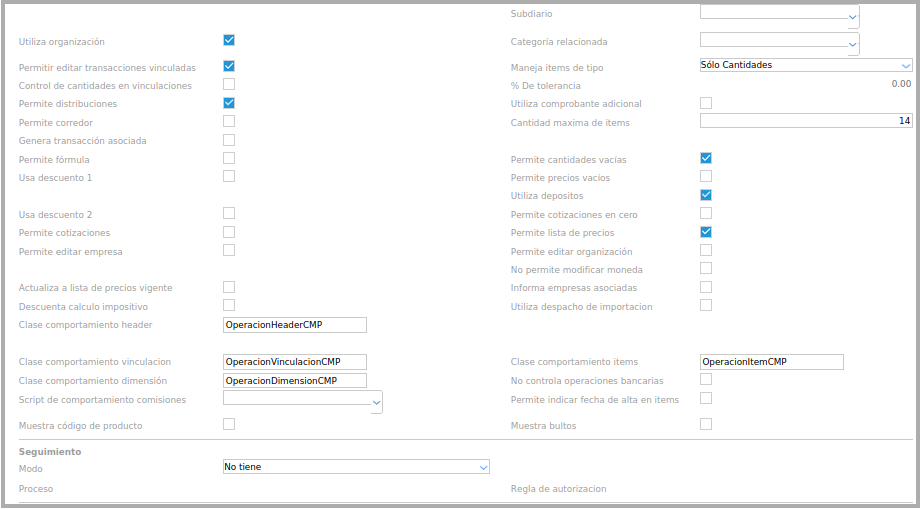The width and height of the screenshot is (921, 509).
Task: Enable Permite precios vacíos checkbox
Action: point(706,177)
